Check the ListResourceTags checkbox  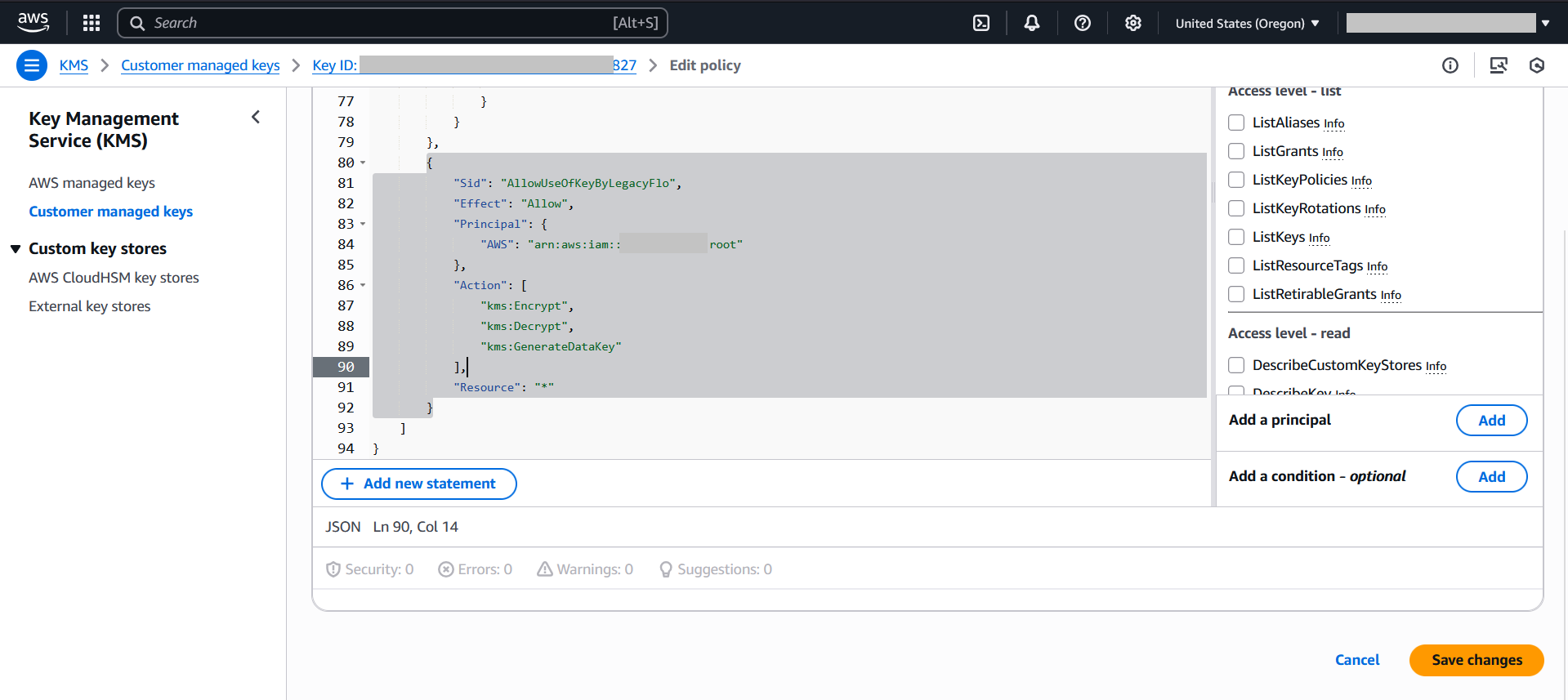[x=1236, y=265]
